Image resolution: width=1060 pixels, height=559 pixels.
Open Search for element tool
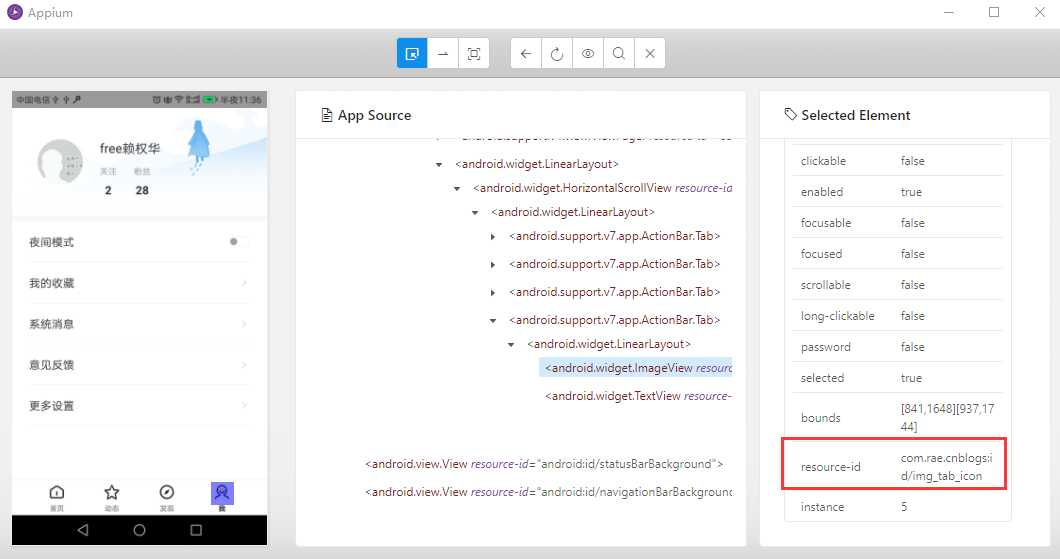coord(619,53)
